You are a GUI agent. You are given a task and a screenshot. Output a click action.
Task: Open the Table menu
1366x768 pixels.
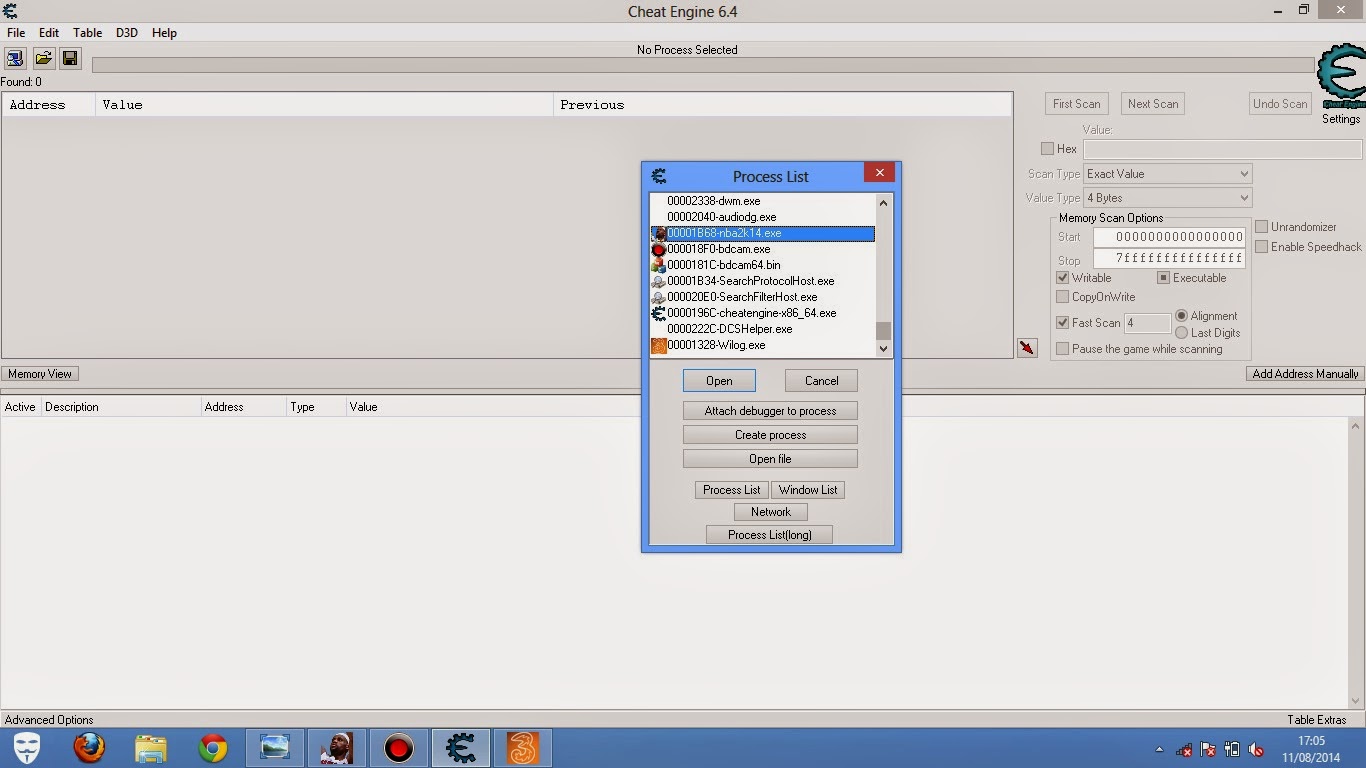pyautogui.click(x=87, y=32)
